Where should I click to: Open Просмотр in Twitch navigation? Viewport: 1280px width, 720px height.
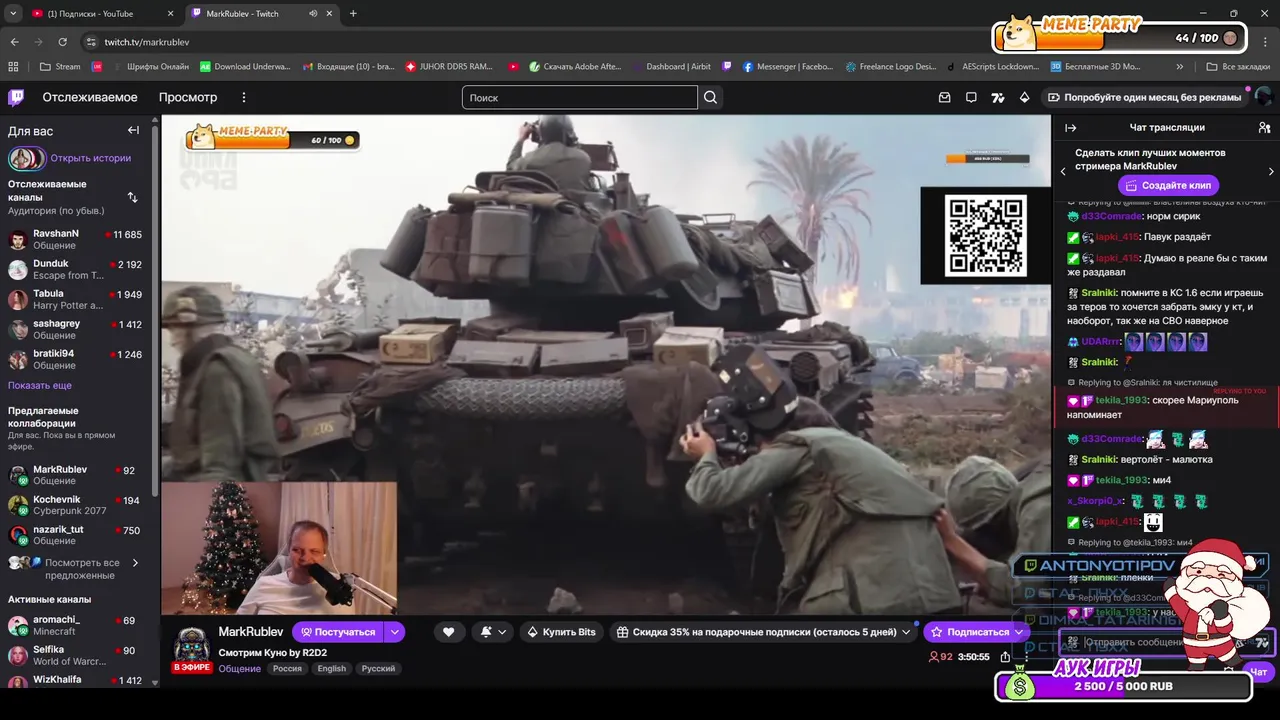coord(188,97)
